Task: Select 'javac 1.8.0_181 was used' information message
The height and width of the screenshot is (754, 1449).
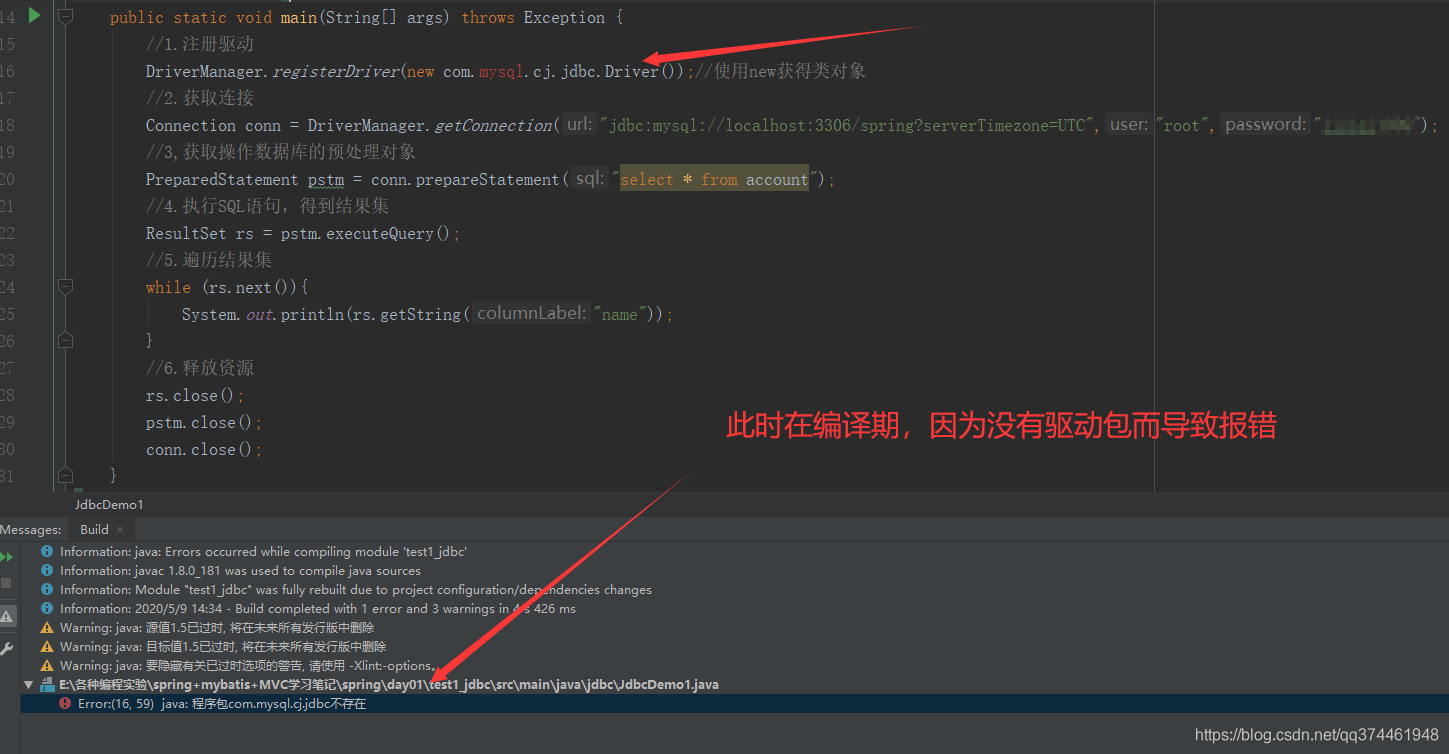Action: (240, 571)
